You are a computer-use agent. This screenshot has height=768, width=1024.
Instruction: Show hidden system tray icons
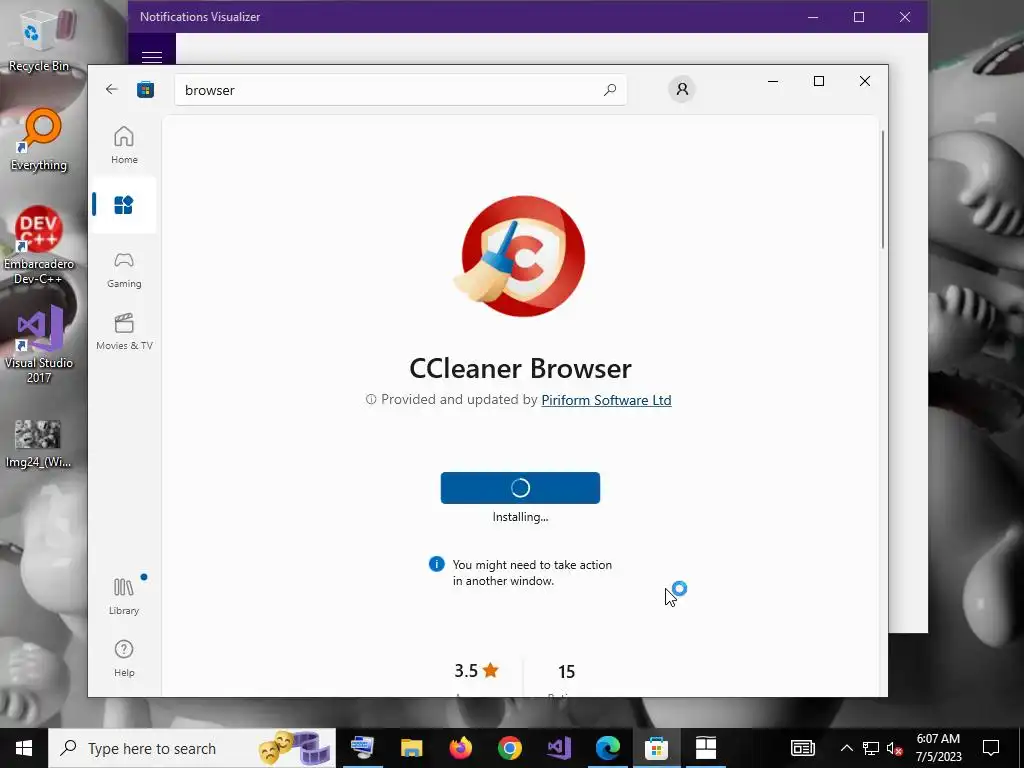click(x=846, y=748)
